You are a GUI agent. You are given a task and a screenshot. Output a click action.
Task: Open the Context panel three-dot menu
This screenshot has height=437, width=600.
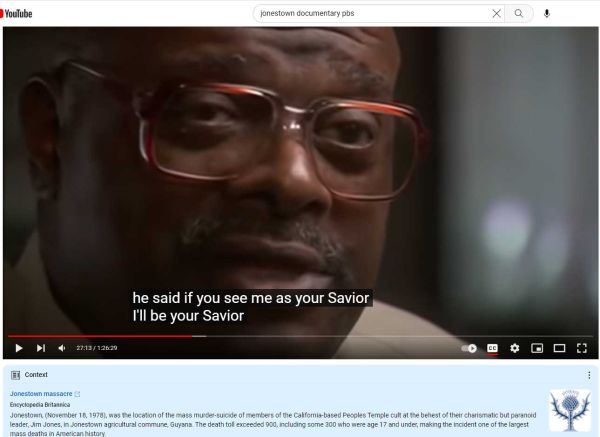pyautogui.click(x=589, y=375)
